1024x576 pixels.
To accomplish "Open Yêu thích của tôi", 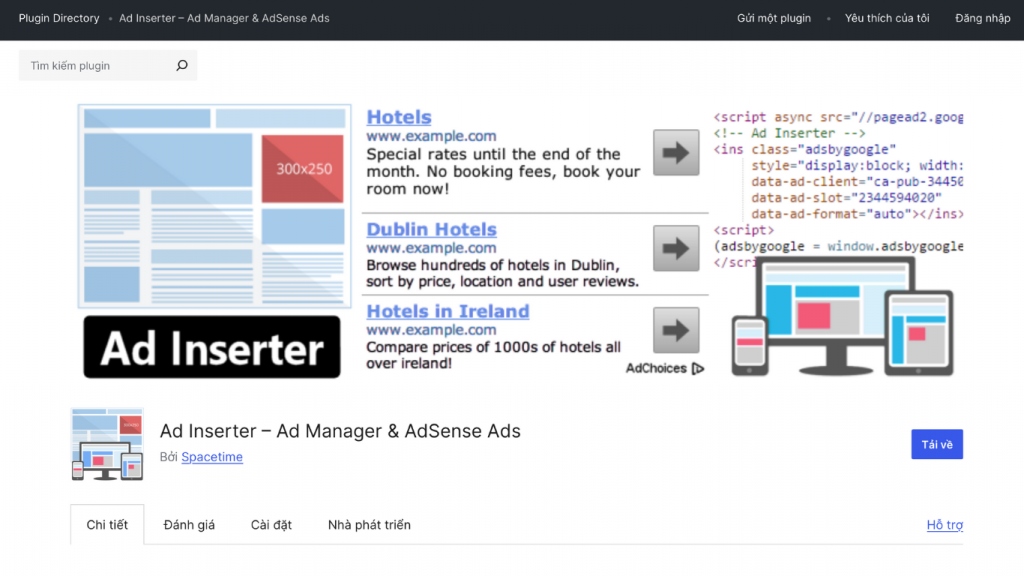I will point(886,18).
